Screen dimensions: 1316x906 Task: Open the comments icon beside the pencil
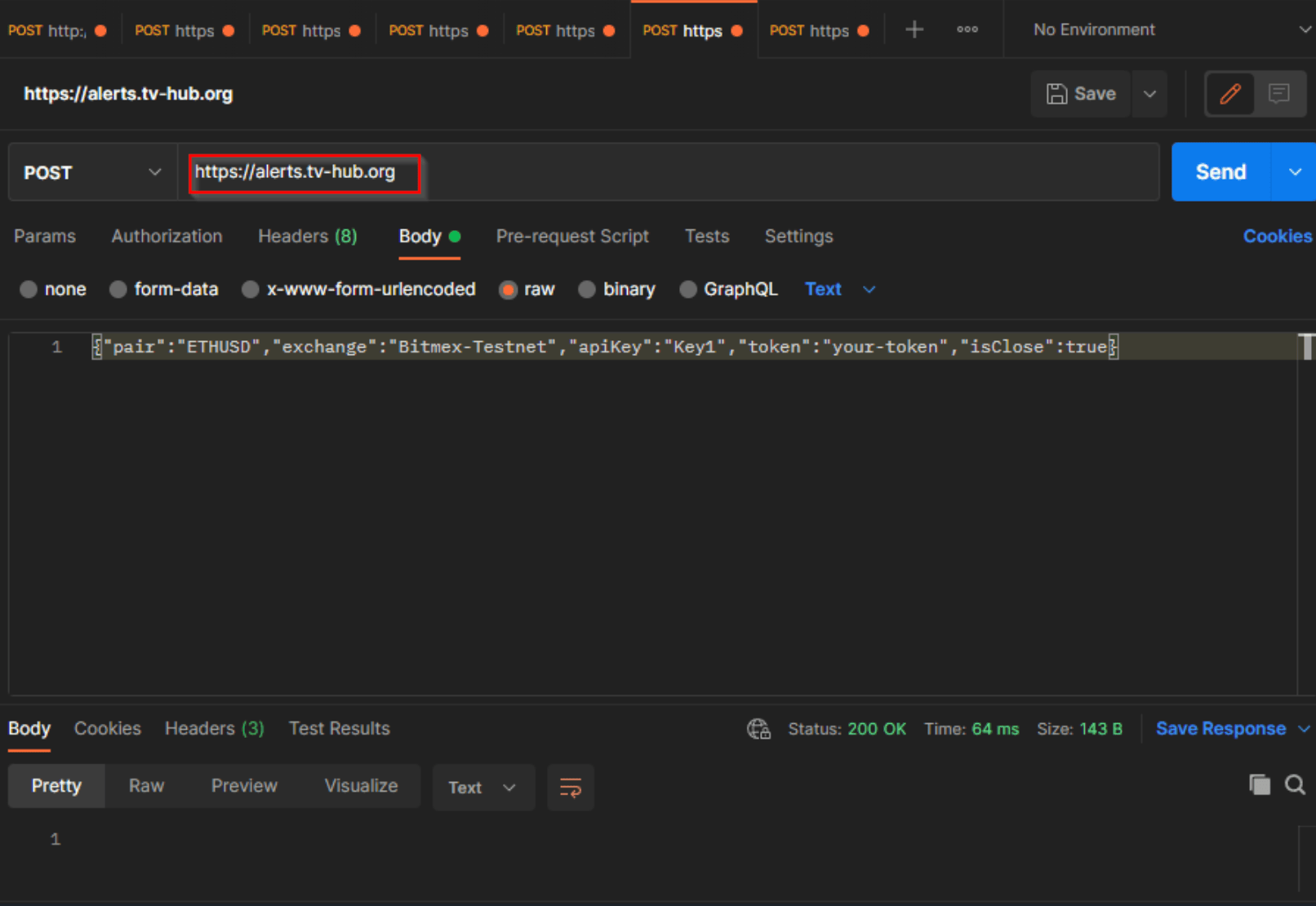click(x=1279, y=94)
